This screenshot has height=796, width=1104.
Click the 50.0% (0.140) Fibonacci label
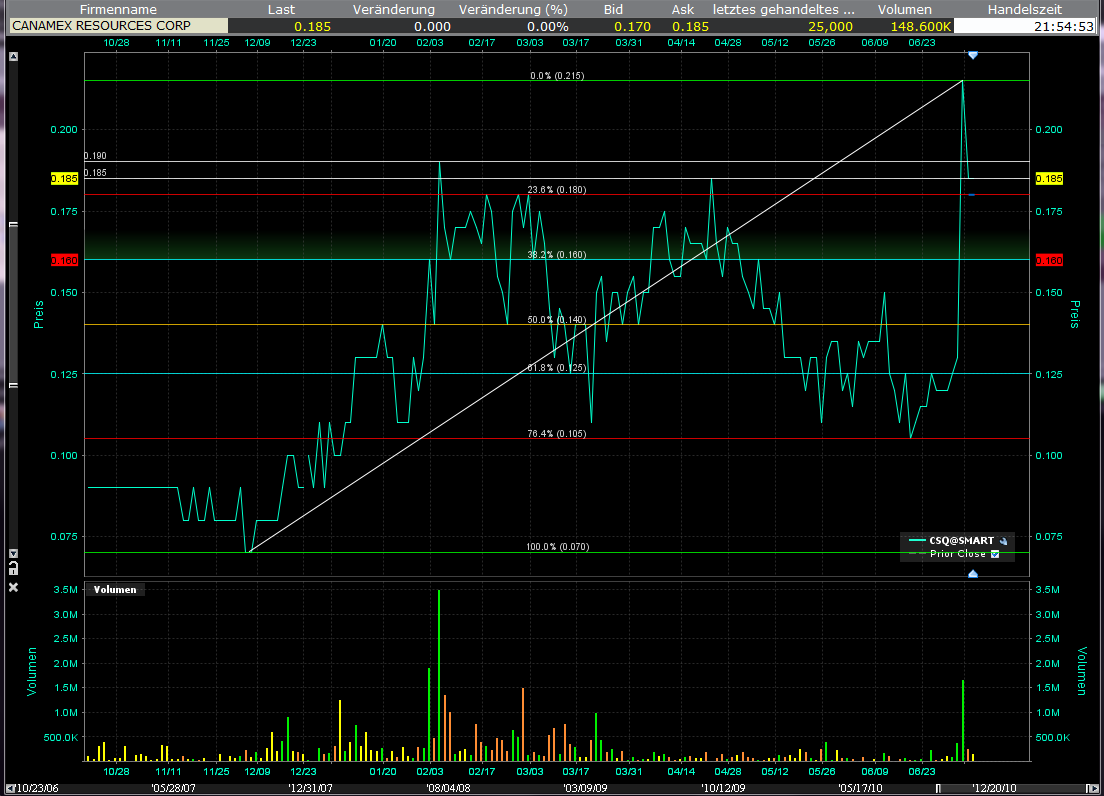(556, 320)
